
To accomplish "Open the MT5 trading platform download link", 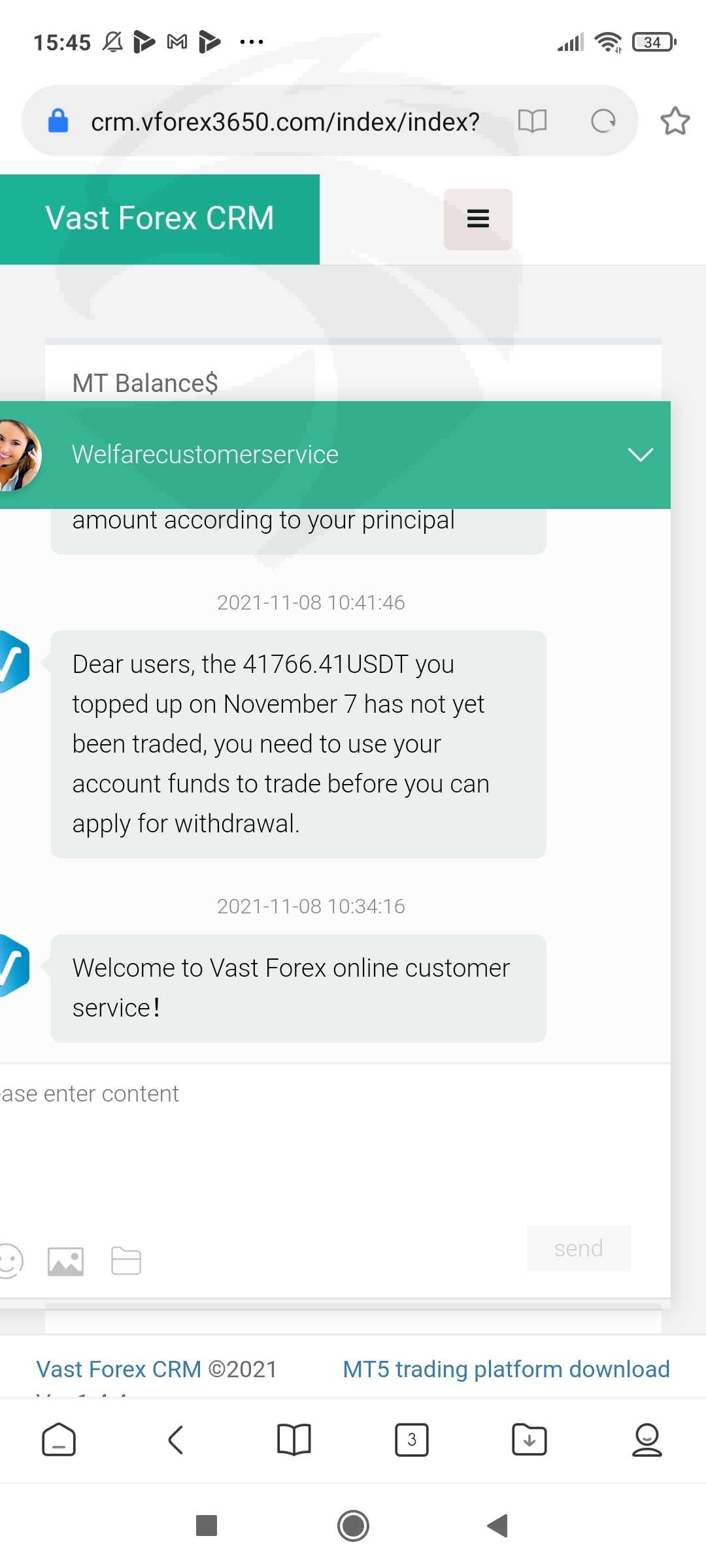I will [506, 1369].
